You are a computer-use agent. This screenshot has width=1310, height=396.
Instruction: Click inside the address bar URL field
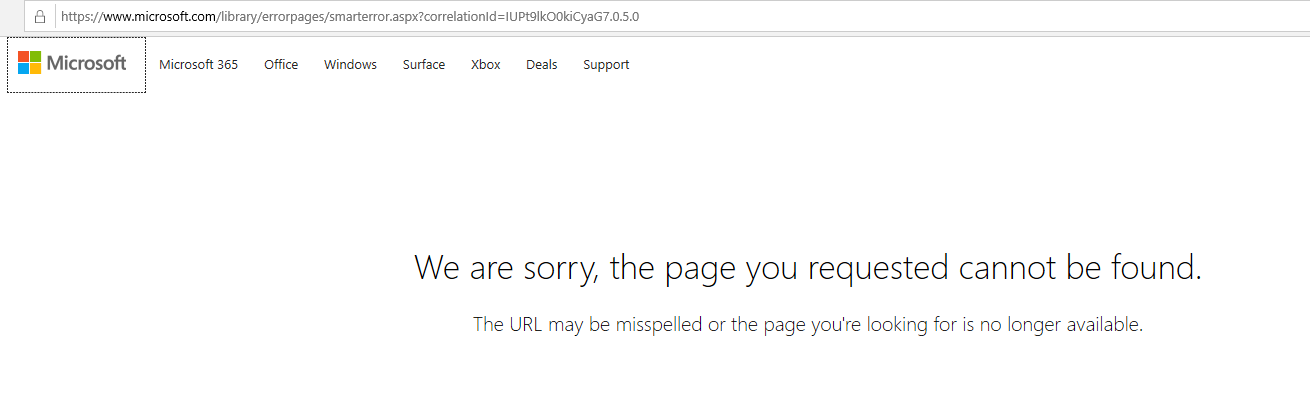coord(680,16)
